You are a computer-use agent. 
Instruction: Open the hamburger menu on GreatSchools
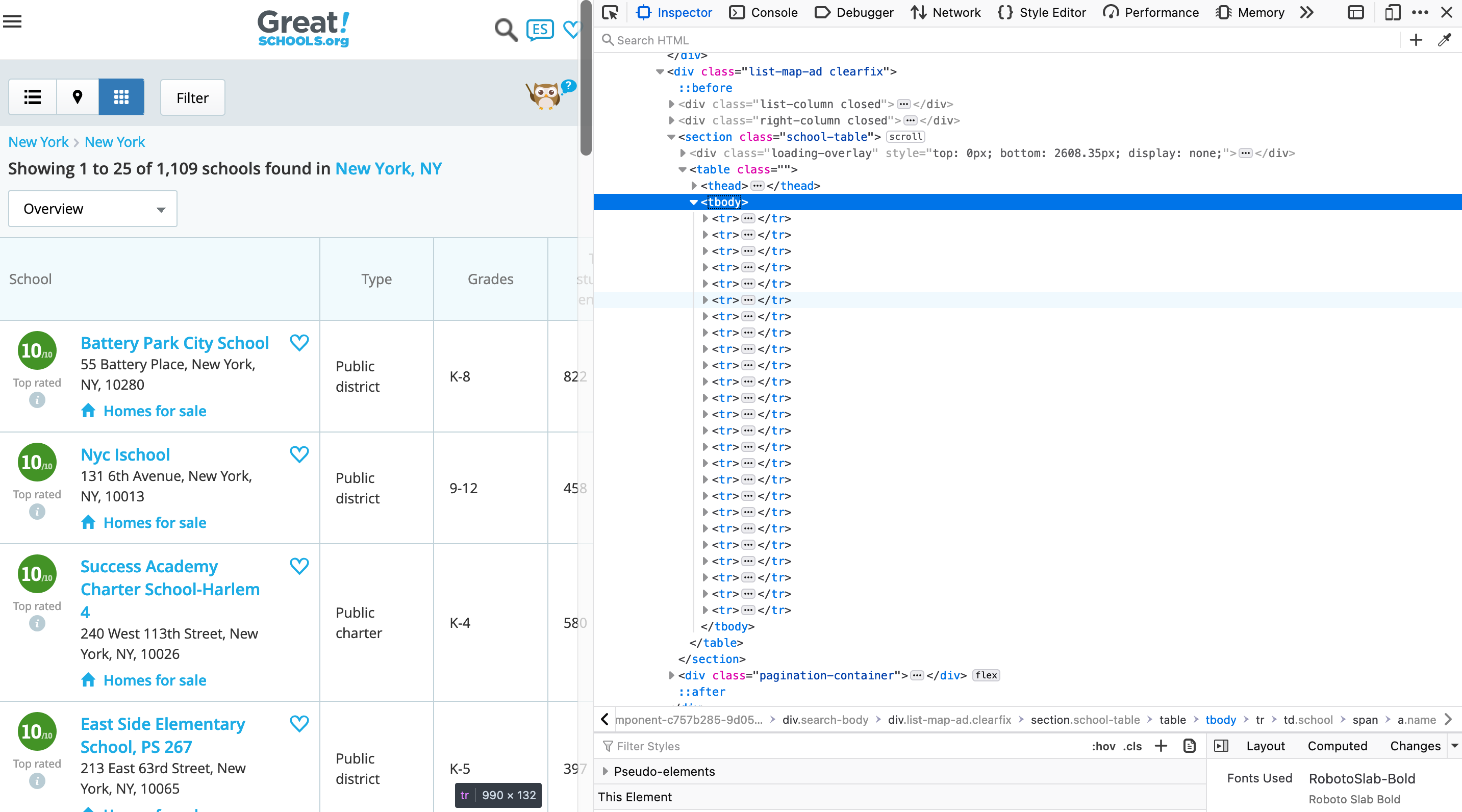coord(12,21)
